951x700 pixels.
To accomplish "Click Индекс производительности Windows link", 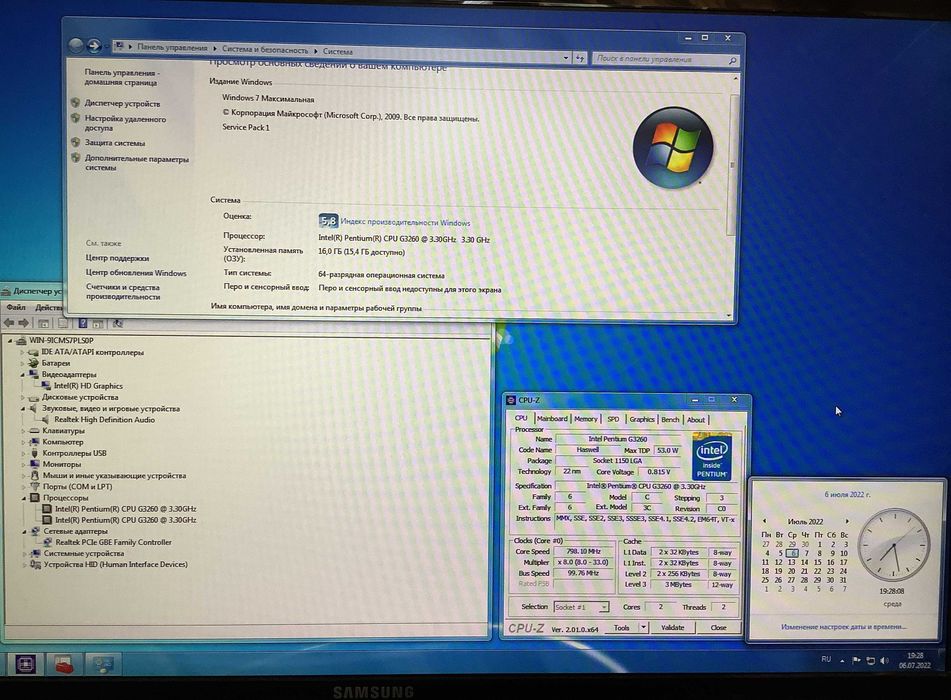I will [405, 223].
